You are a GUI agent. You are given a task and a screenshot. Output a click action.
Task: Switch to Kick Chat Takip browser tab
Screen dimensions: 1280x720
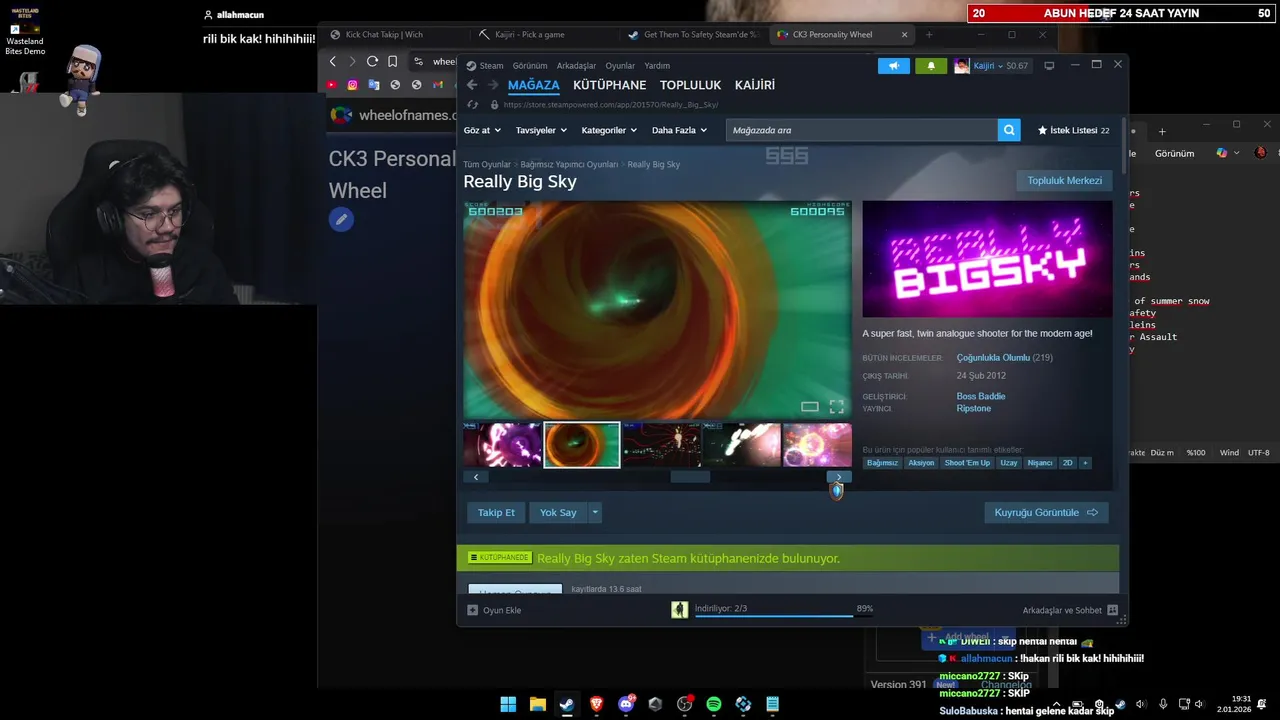coord(384,34)
